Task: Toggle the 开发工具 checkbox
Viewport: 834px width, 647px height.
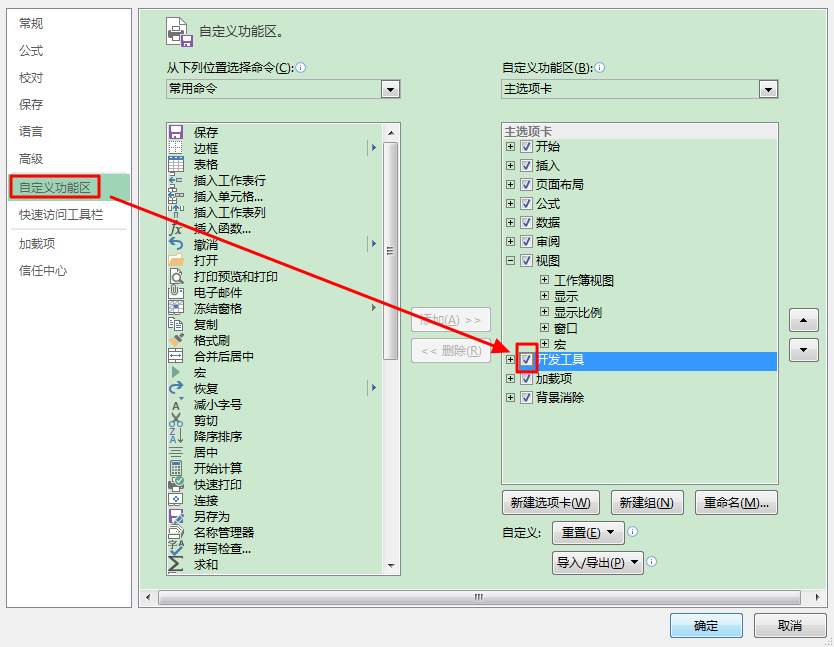Action: (526, 360)
